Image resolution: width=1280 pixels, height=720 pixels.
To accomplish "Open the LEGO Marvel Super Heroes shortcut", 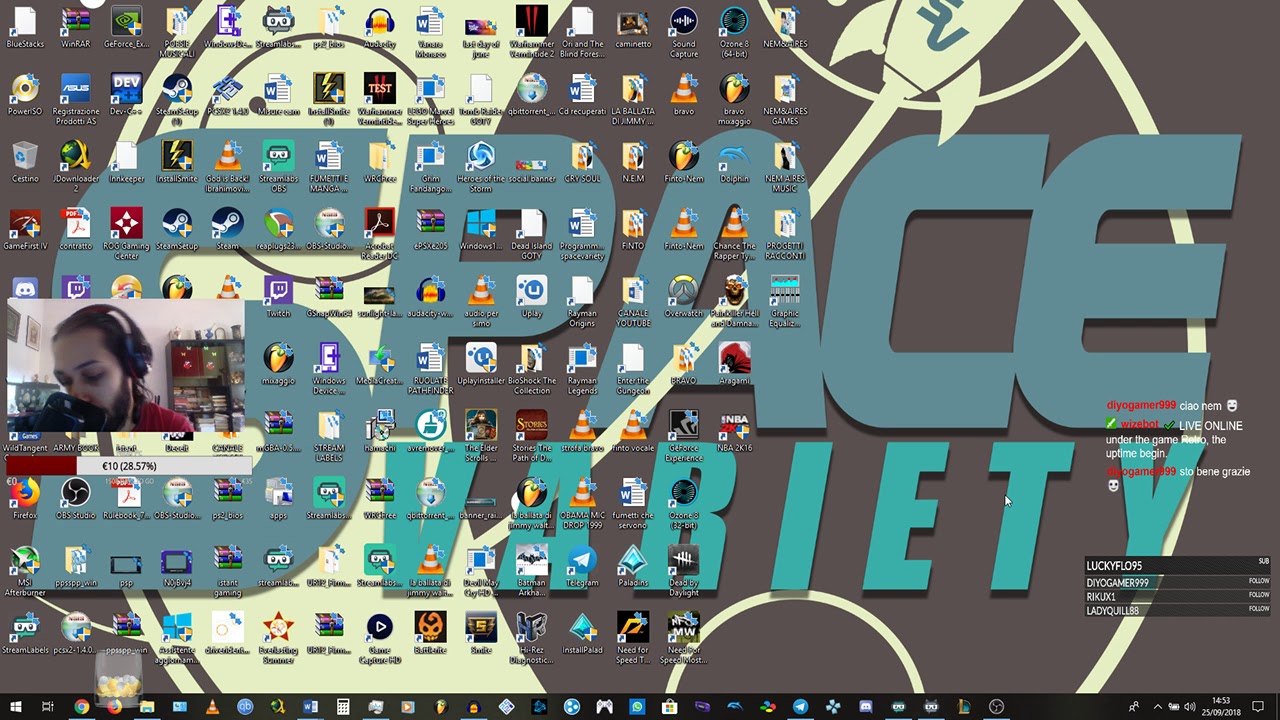I will (430, 98).
